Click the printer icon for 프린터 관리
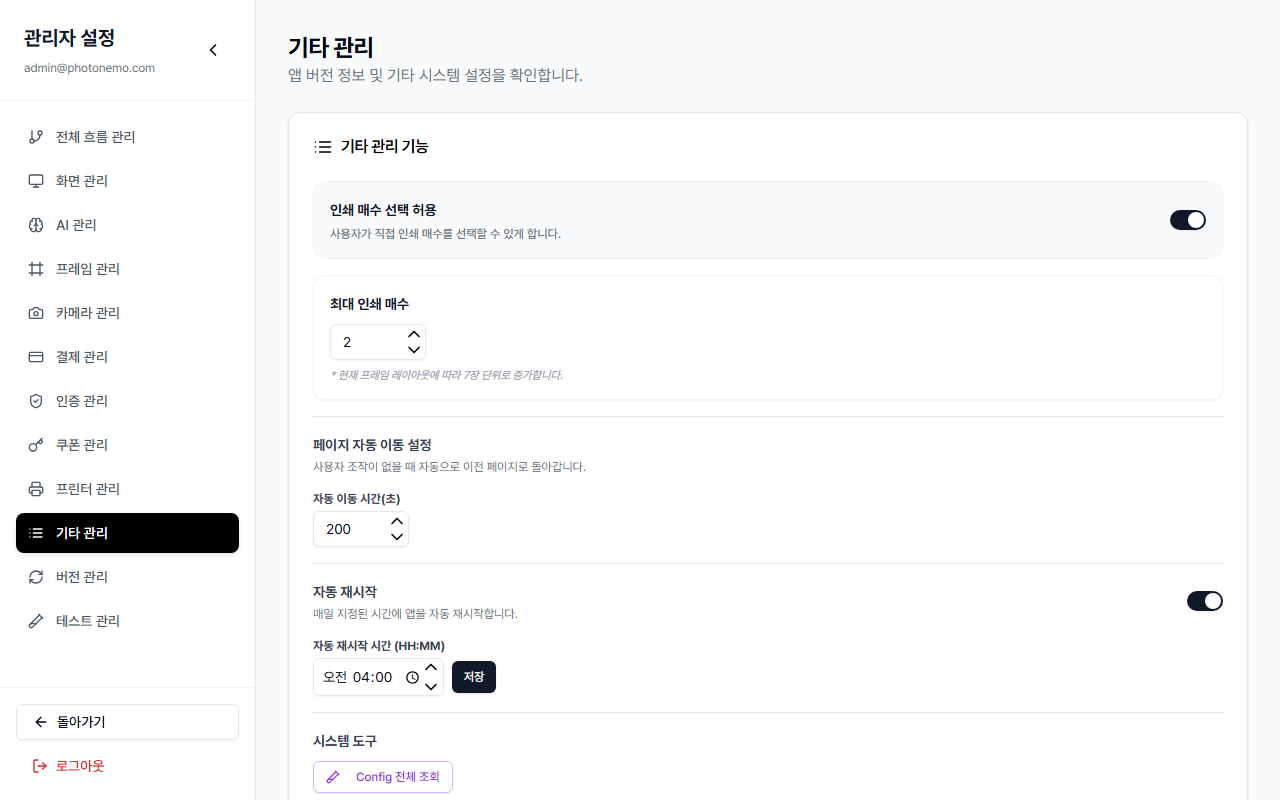Viewport: 1280px width, 800px height. point(36,489)
